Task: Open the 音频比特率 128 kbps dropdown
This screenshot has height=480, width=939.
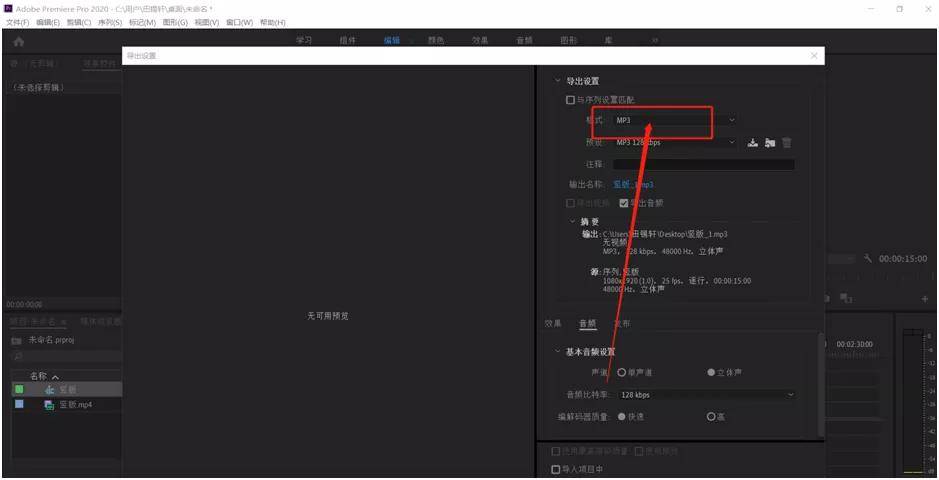Action: pyautogui.click(x=707, y=395)
